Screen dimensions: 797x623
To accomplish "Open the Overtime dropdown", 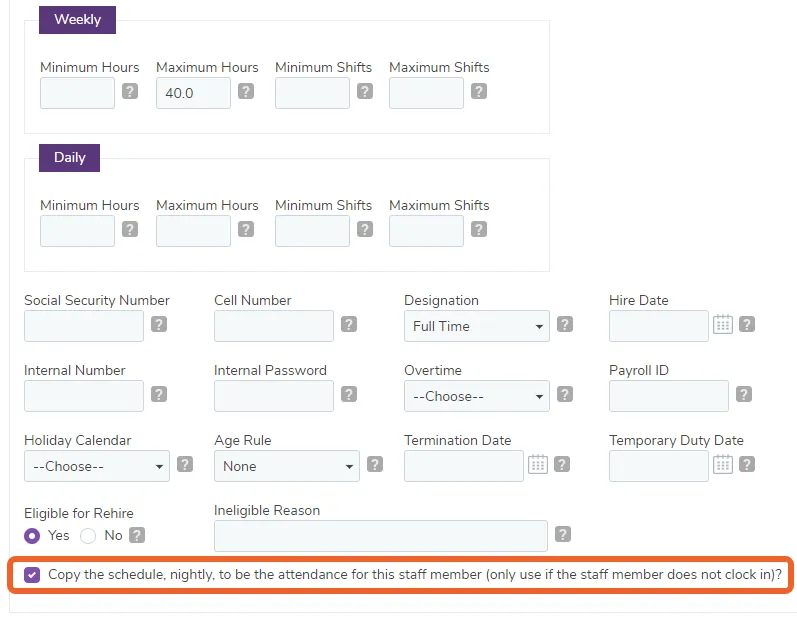I will 477,396.
